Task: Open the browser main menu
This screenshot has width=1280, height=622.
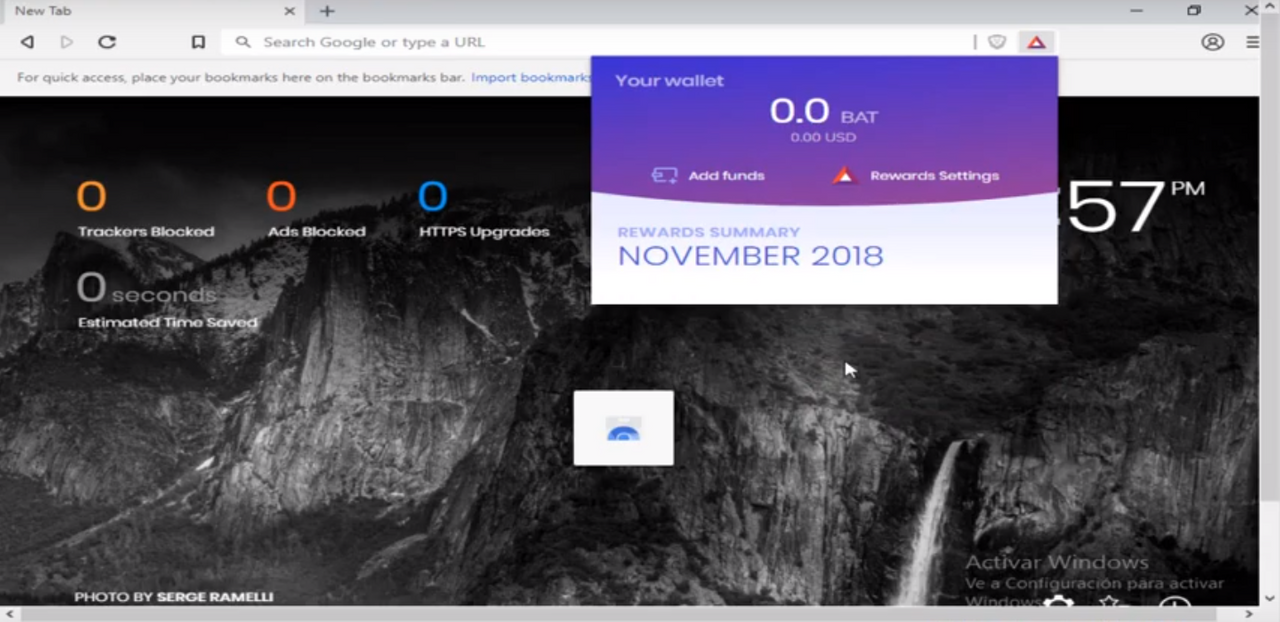Action: click(1253, 42)
